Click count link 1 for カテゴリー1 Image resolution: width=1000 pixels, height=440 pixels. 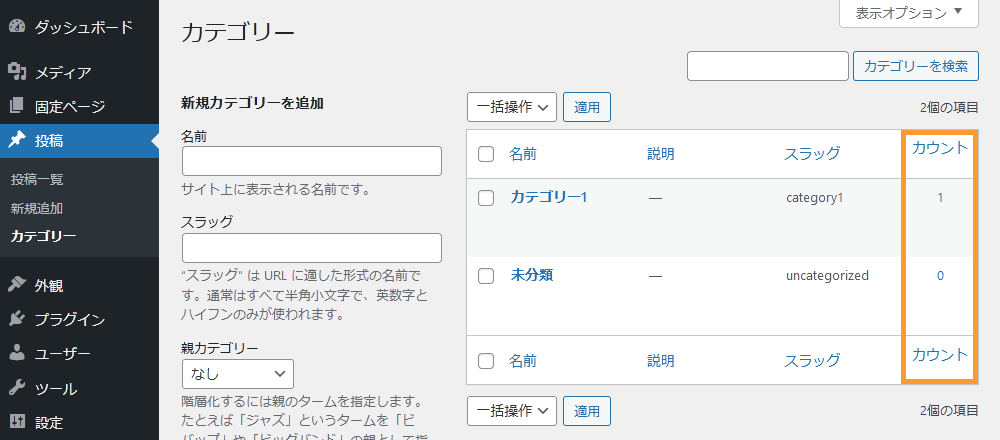coord(940,198)
